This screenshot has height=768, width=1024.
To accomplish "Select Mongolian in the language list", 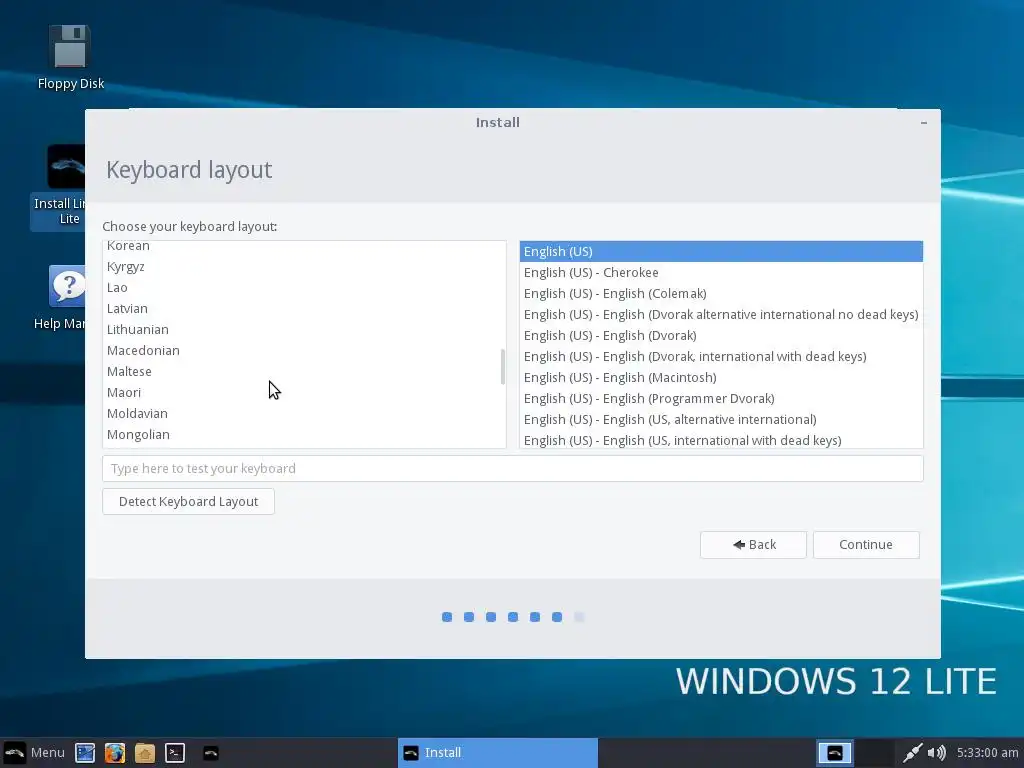I will [x=304, y=434].
